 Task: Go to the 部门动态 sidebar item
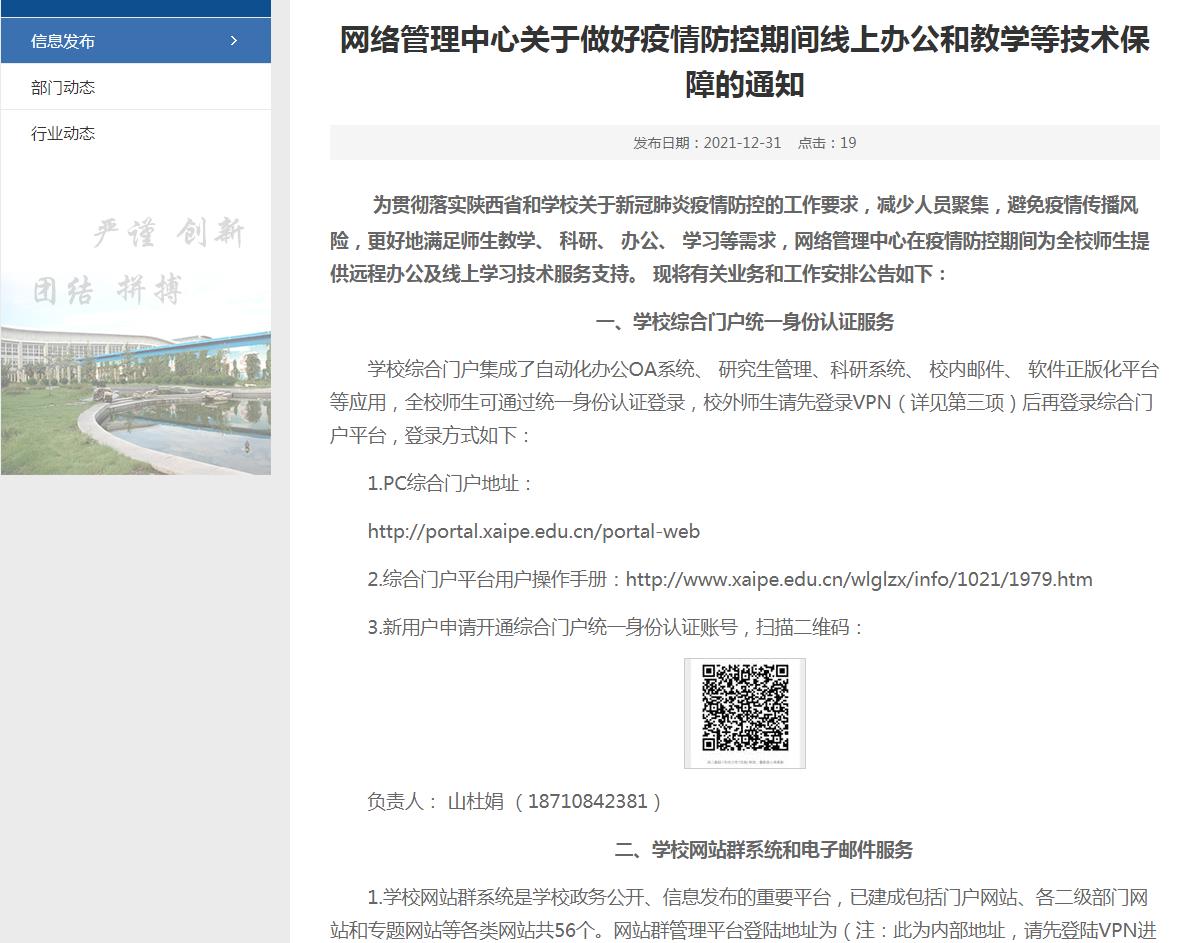click(x=63, y=87)
